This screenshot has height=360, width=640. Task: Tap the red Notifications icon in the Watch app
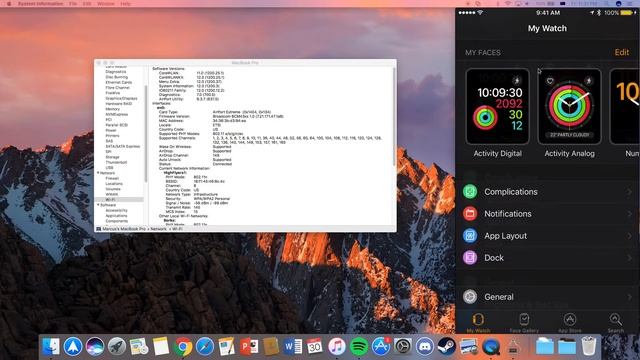pyautogui.click(x=470, y=213)
